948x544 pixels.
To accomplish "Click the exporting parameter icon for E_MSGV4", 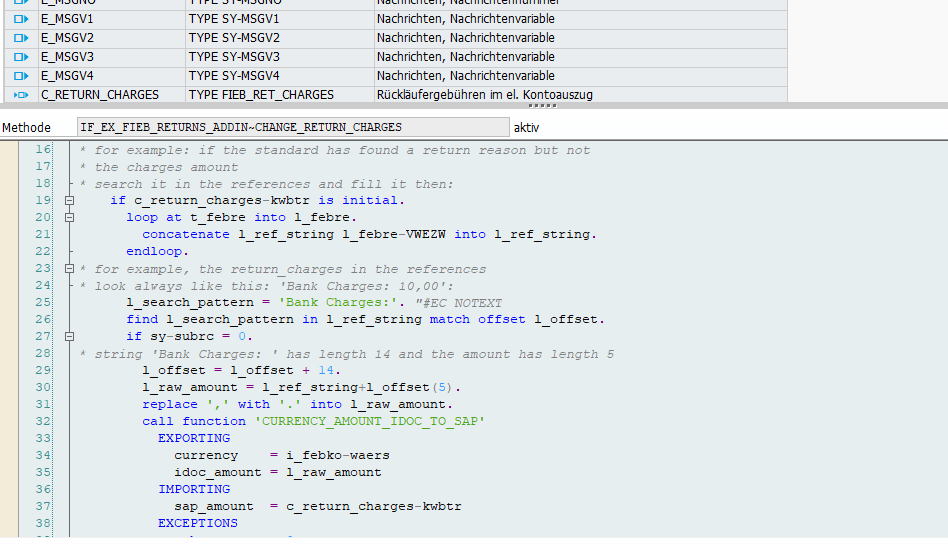I will 20,76.
